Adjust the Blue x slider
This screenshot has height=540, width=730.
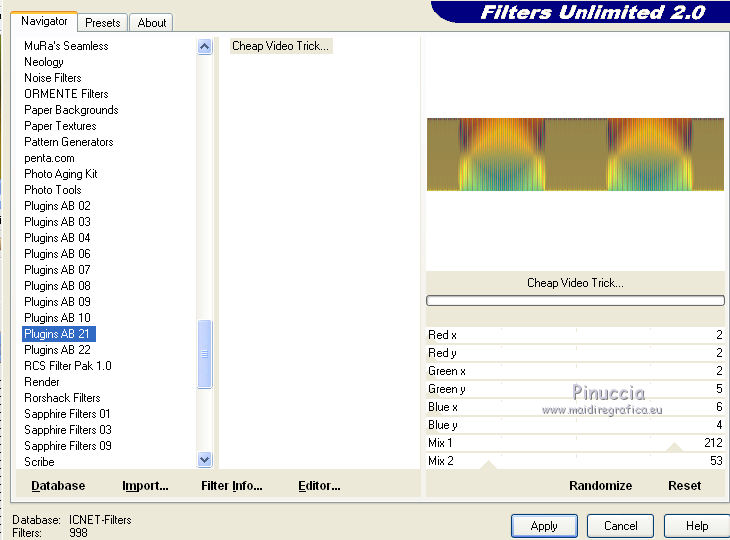(x=575, y=407)
